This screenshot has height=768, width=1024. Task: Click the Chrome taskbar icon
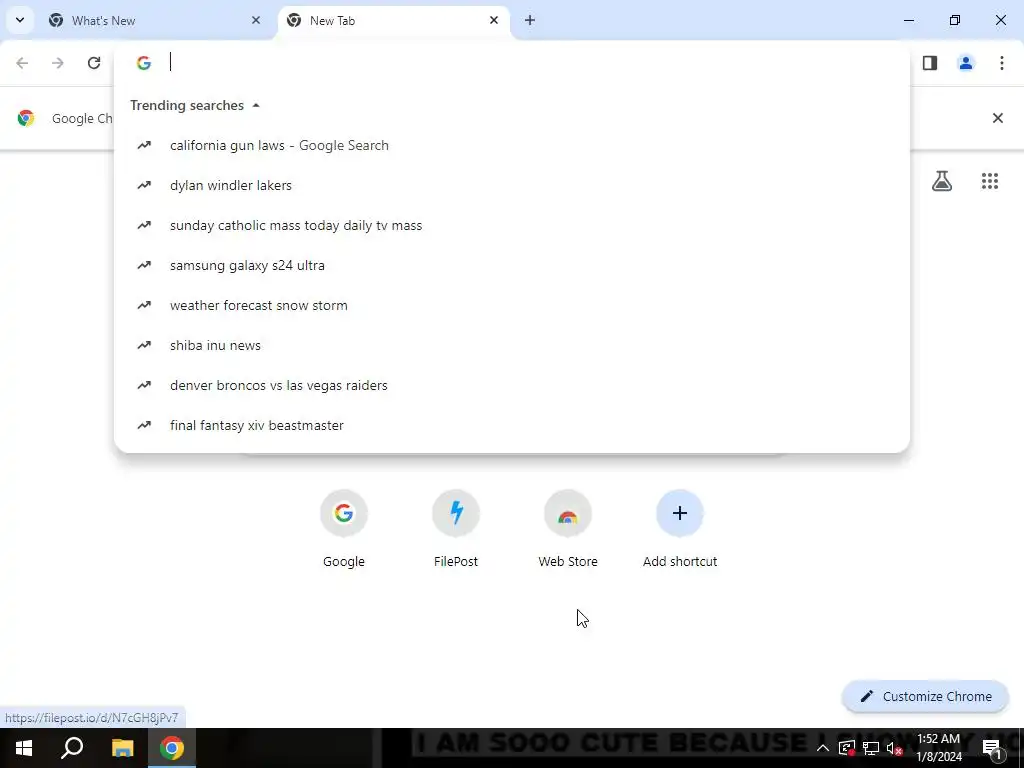click(x=172, y=748)
